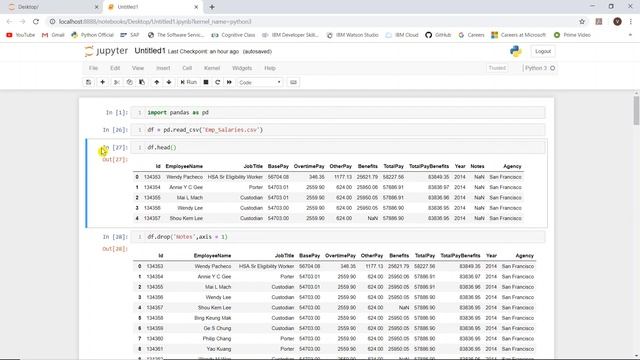
Task: Open the YouTube bookmark
Action: (x=21, y=35)
